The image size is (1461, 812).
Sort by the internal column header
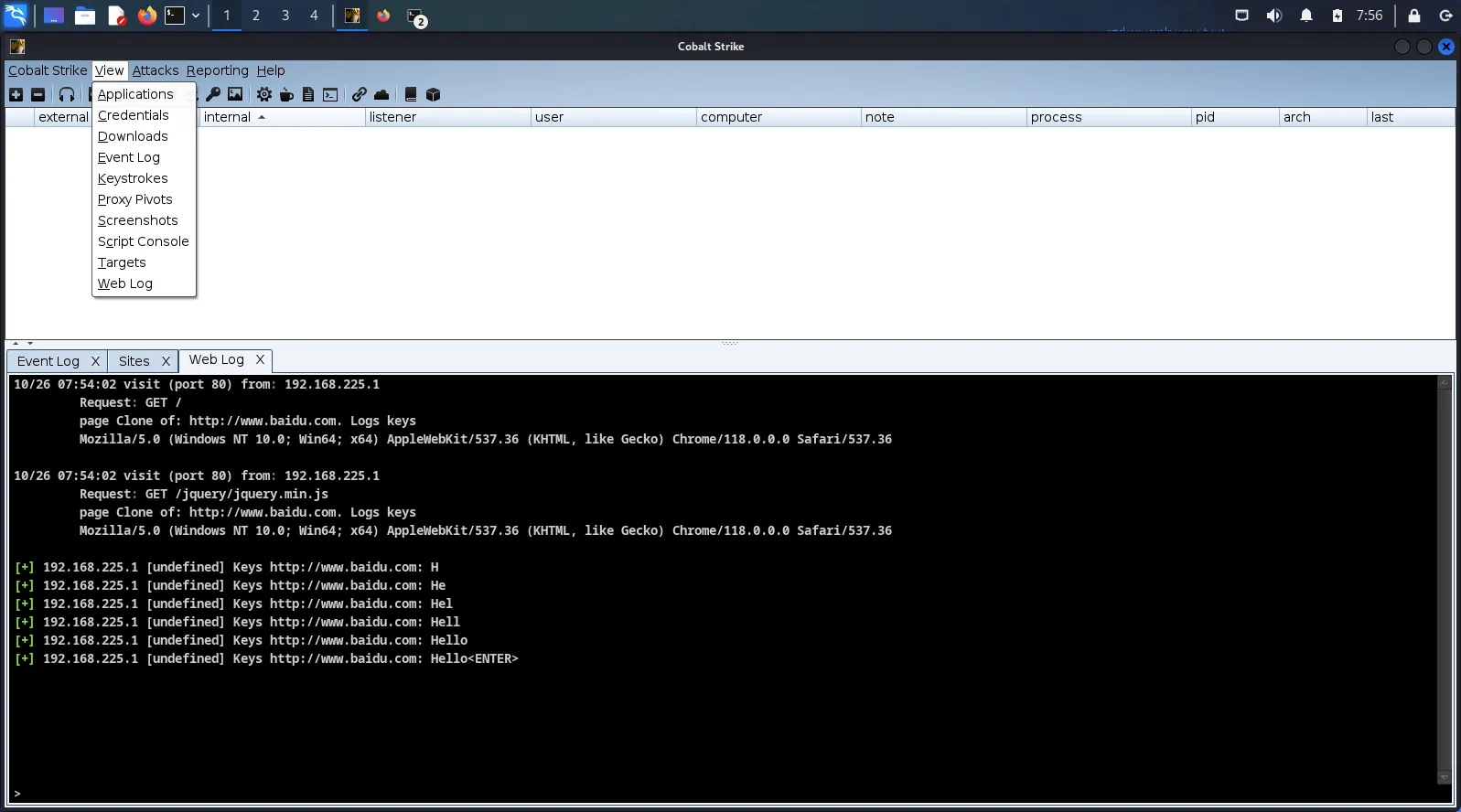pos(228,117)
